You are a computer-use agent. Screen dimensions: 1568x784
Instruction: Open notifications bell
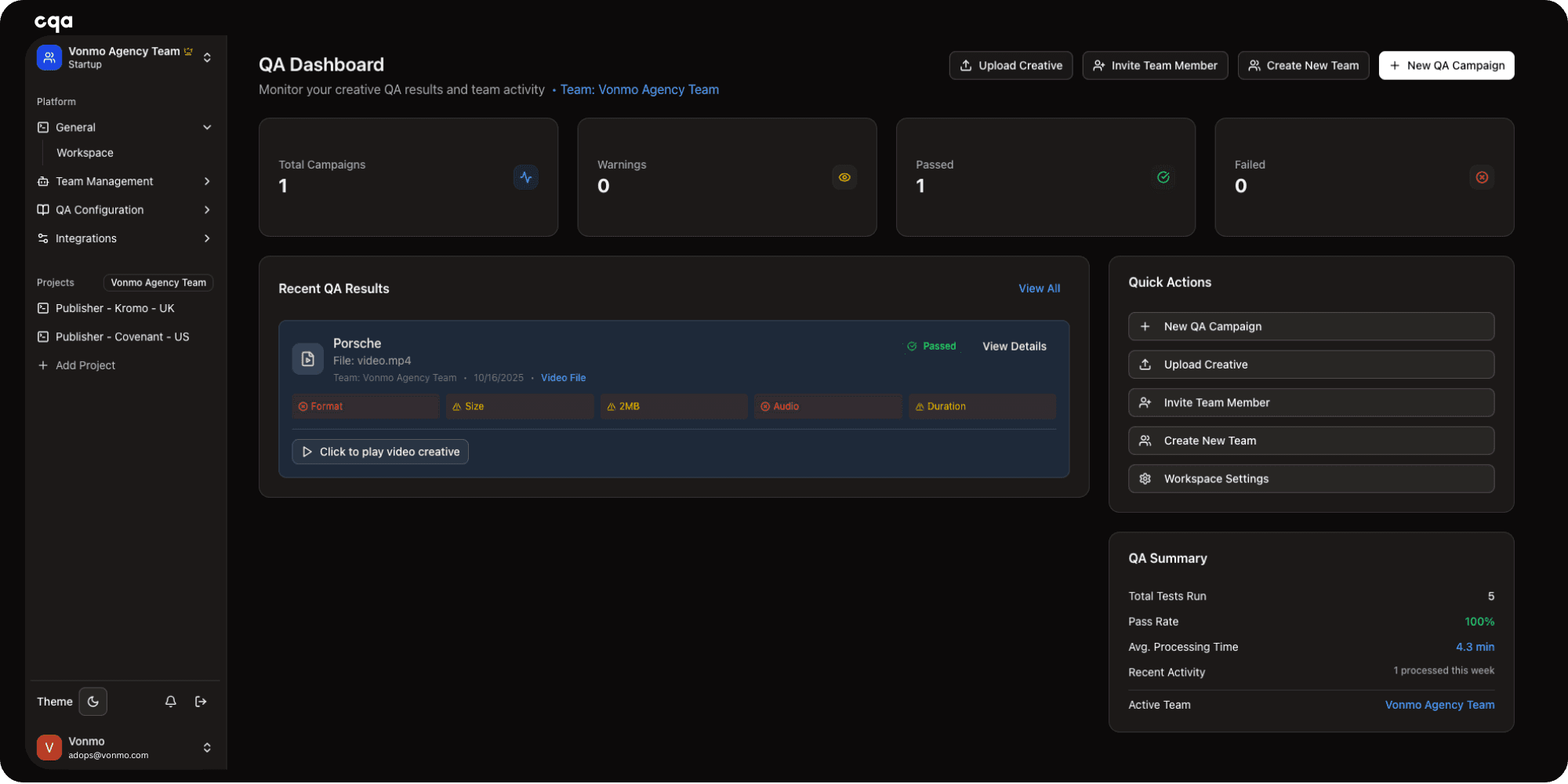(x=170, y=702)
